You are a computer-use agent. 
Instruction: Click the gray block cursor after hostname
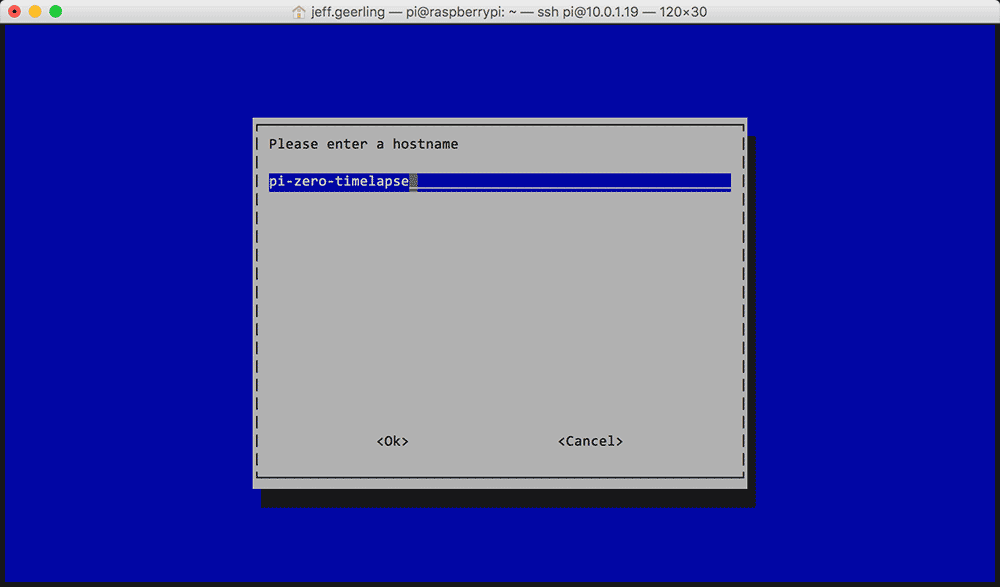413,182
